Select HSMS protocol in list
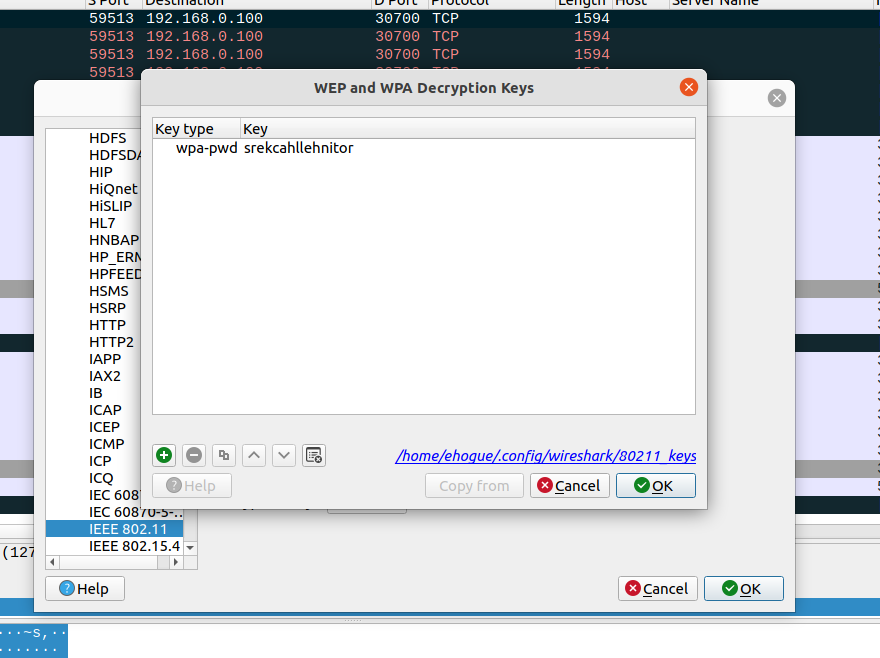The image size is (880, 658). click(109, 291)
